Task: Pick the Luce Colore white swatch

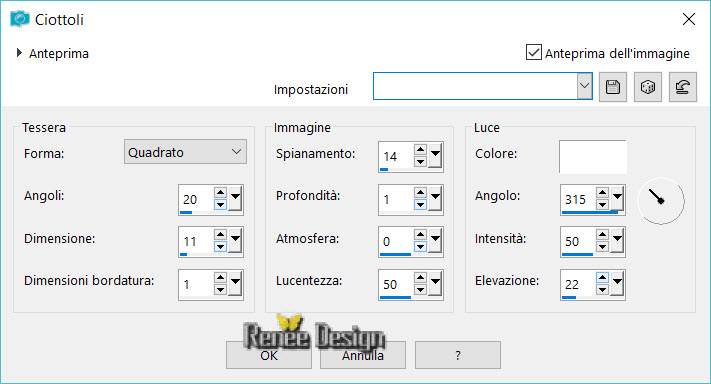Action: 593,156
